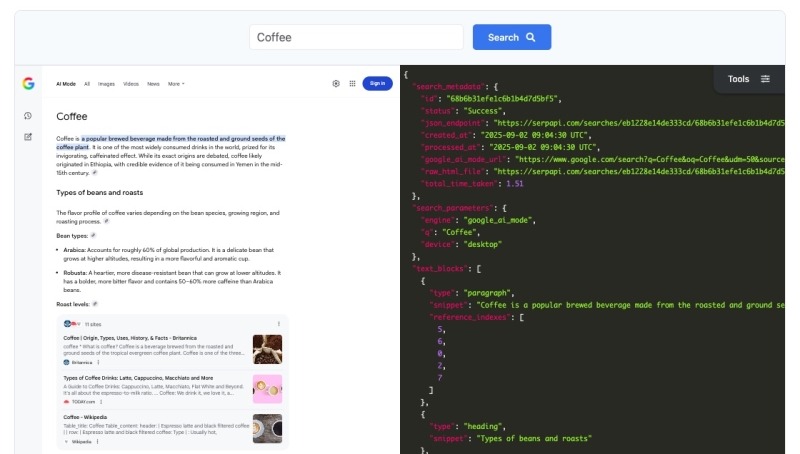
Task: Click the search field containing 'Coffee'
Action: (x=357, y=38)
